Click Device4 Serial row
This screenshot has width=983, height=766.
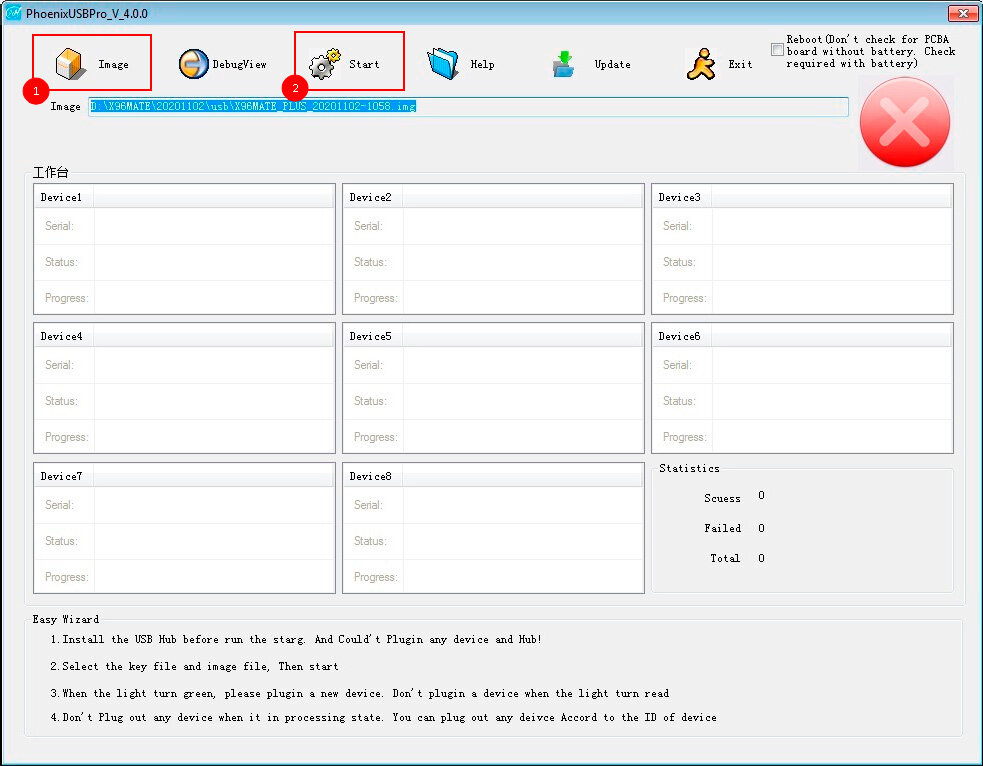point(184,365)
